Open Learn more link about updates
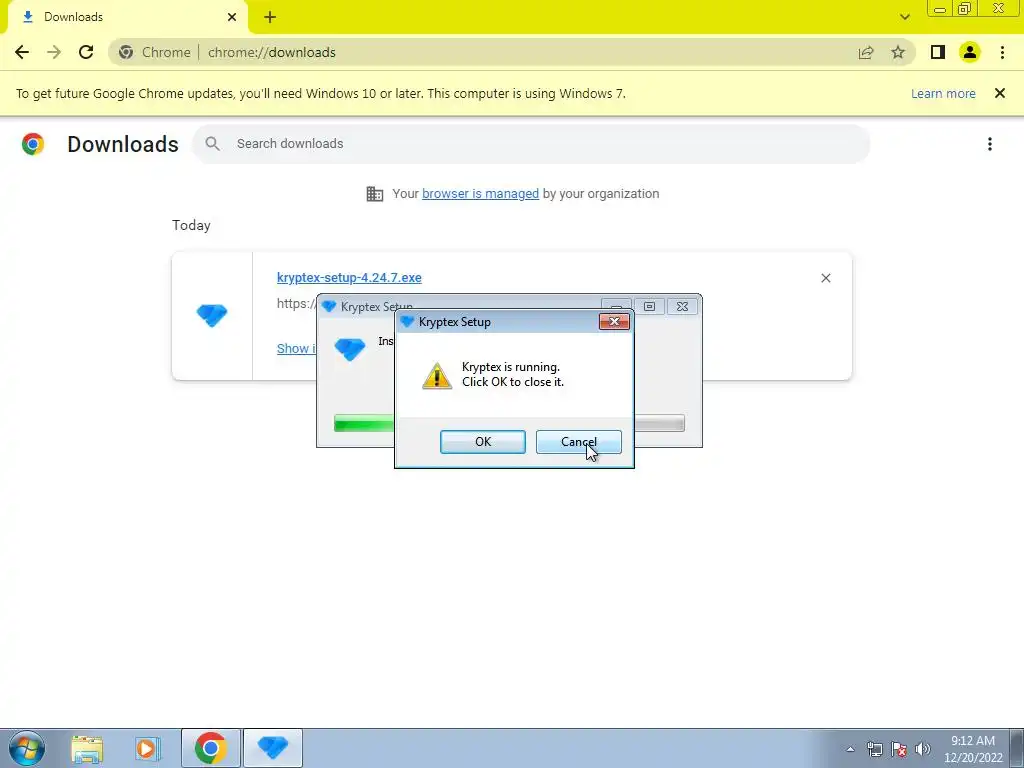 click(943, 93)
